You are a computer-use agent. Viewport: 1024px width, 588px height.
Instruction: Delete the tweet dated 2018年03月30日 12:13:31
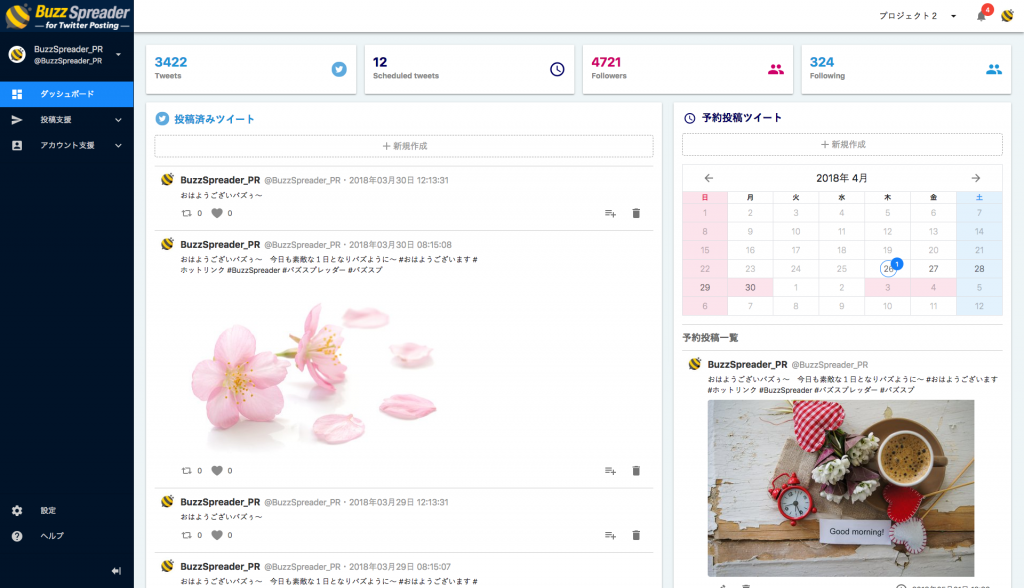click(x=636, y=213)
